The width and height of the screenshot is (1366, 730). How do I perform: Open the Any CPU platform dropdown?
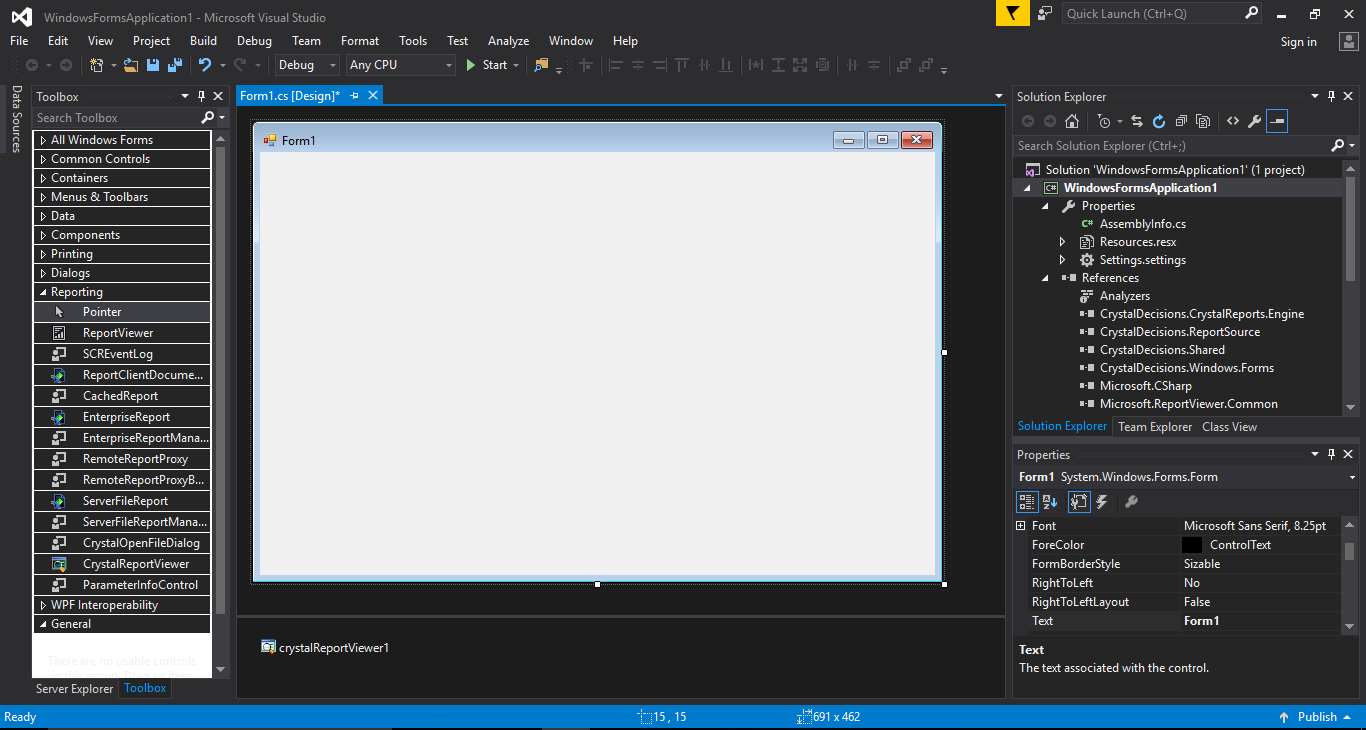coord(401,65)
